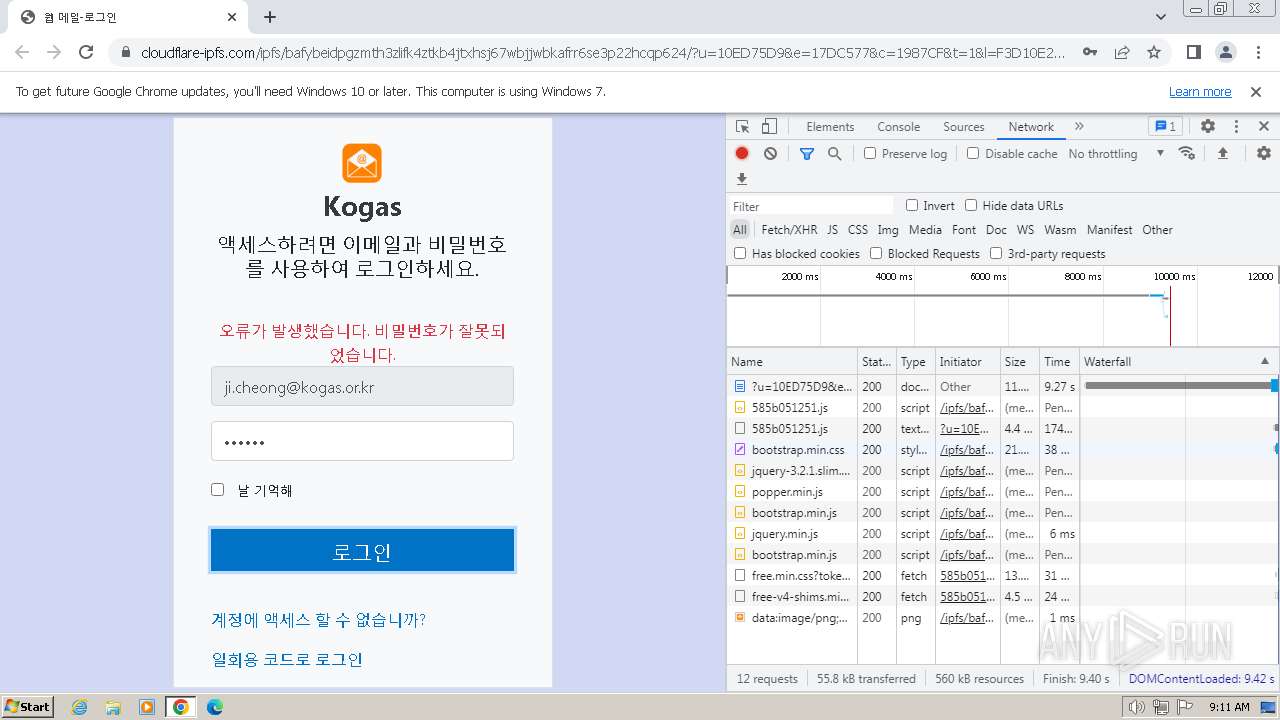Toggle the browser side panel
Screen dimensions: 1280x720
(1194, 52)
